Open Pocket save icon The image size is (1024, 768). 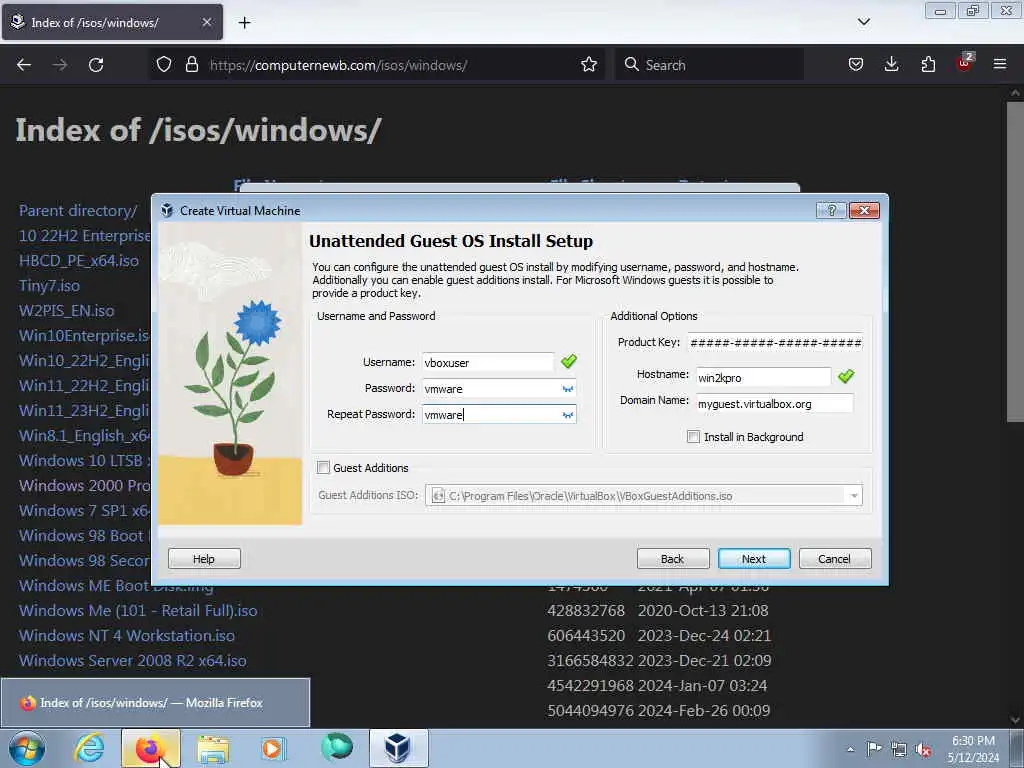click(856, 65)
